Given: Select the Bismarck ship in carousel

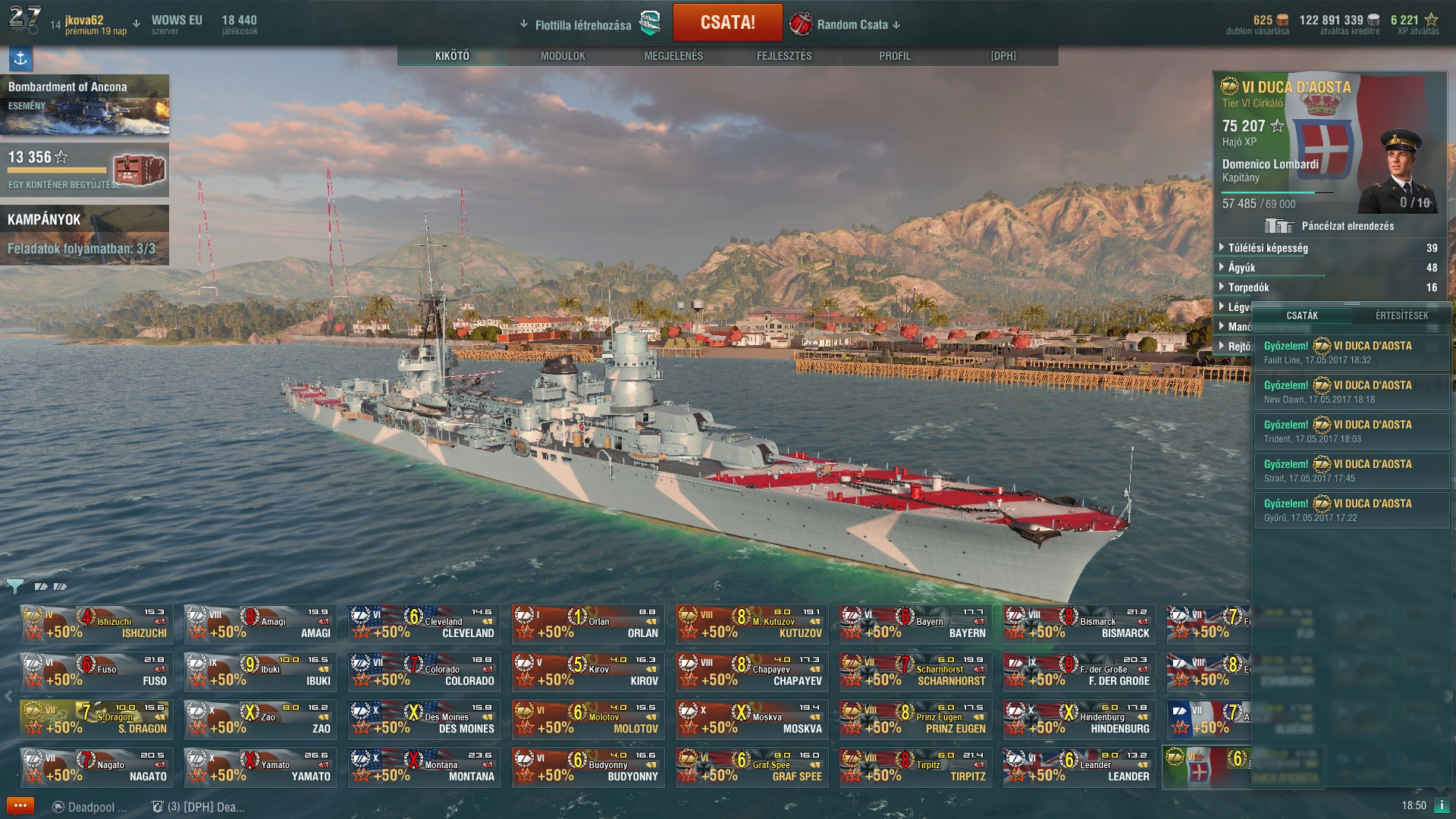Looking at the screenshot, I should click(x=1079, y=623).
